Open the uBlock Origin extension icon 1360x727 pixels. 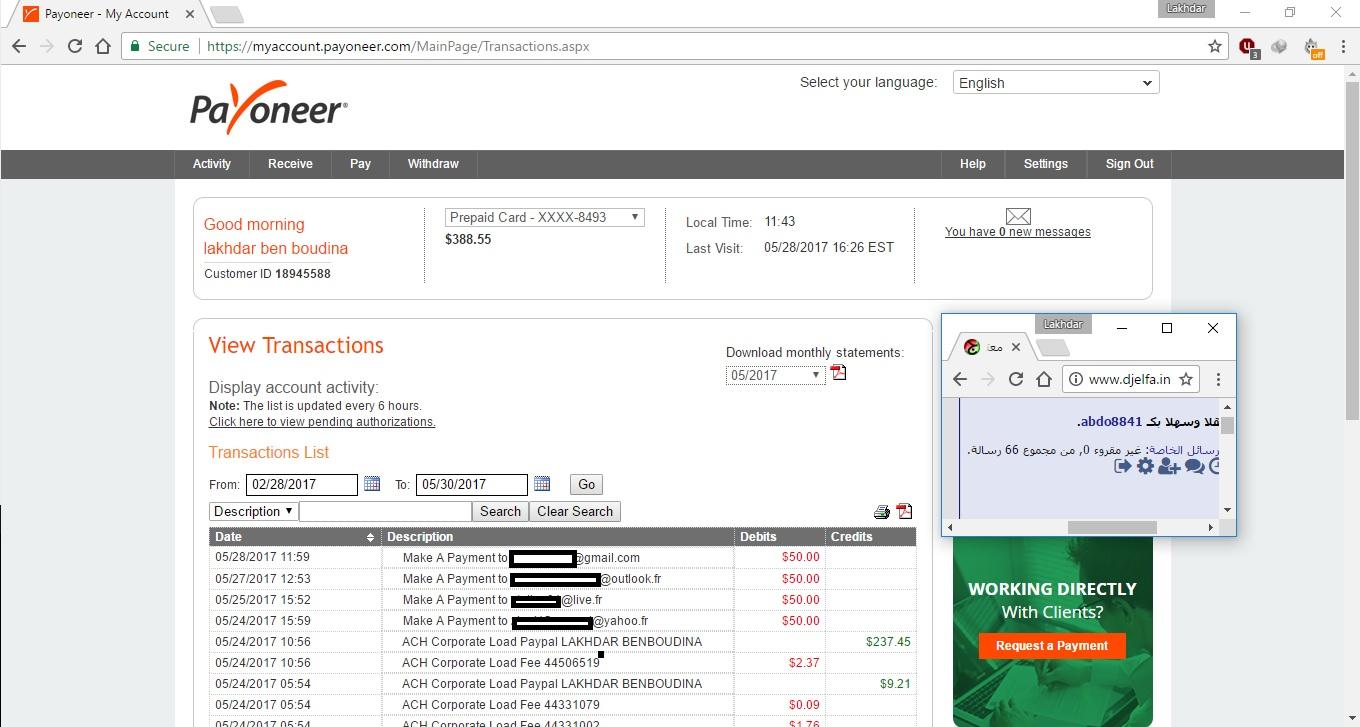(1247, 46)
